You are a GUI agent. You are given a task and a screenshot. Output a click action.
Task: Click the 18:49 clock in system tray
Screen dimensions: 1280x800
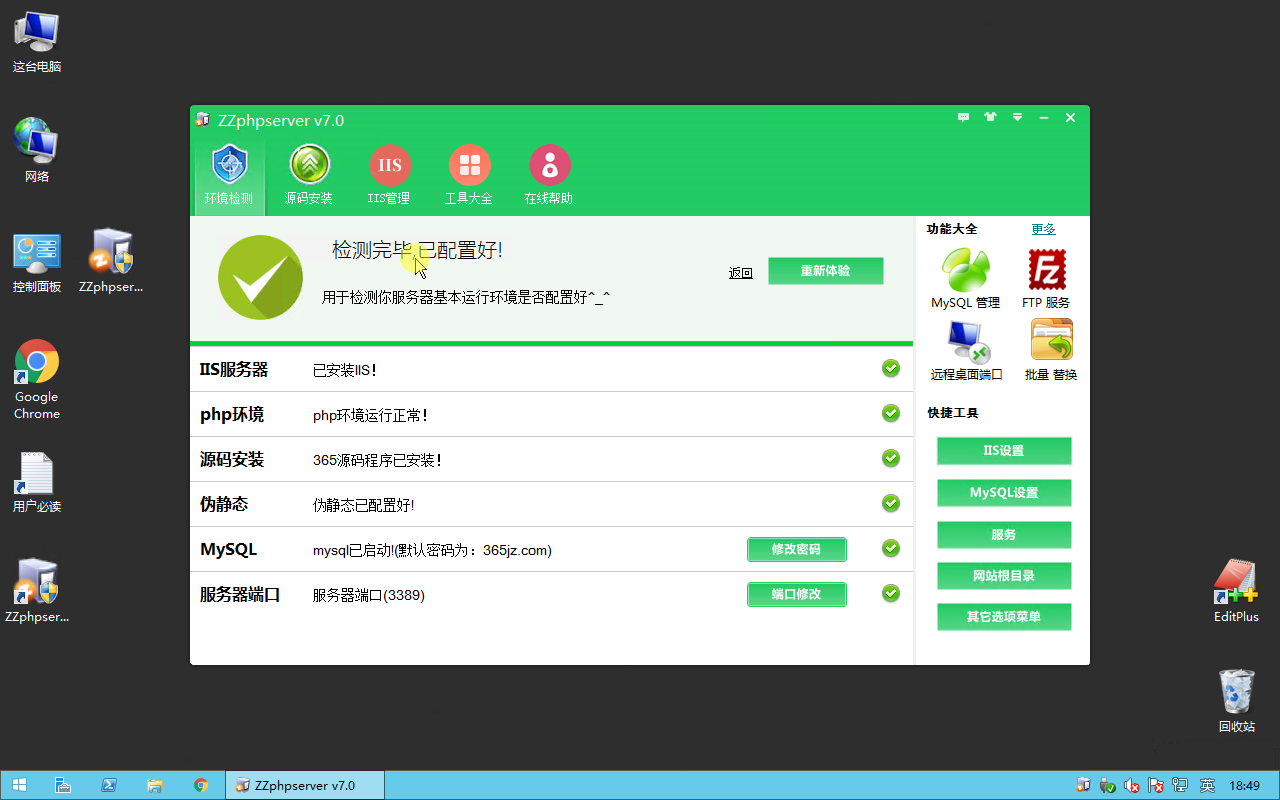(1244, 786)
